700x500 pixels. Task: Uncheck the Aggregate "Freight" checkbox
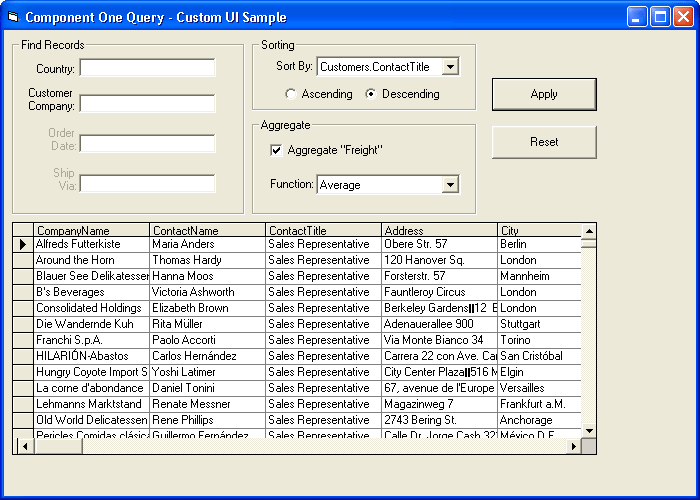pyautogui.click(x=276, y=150)
